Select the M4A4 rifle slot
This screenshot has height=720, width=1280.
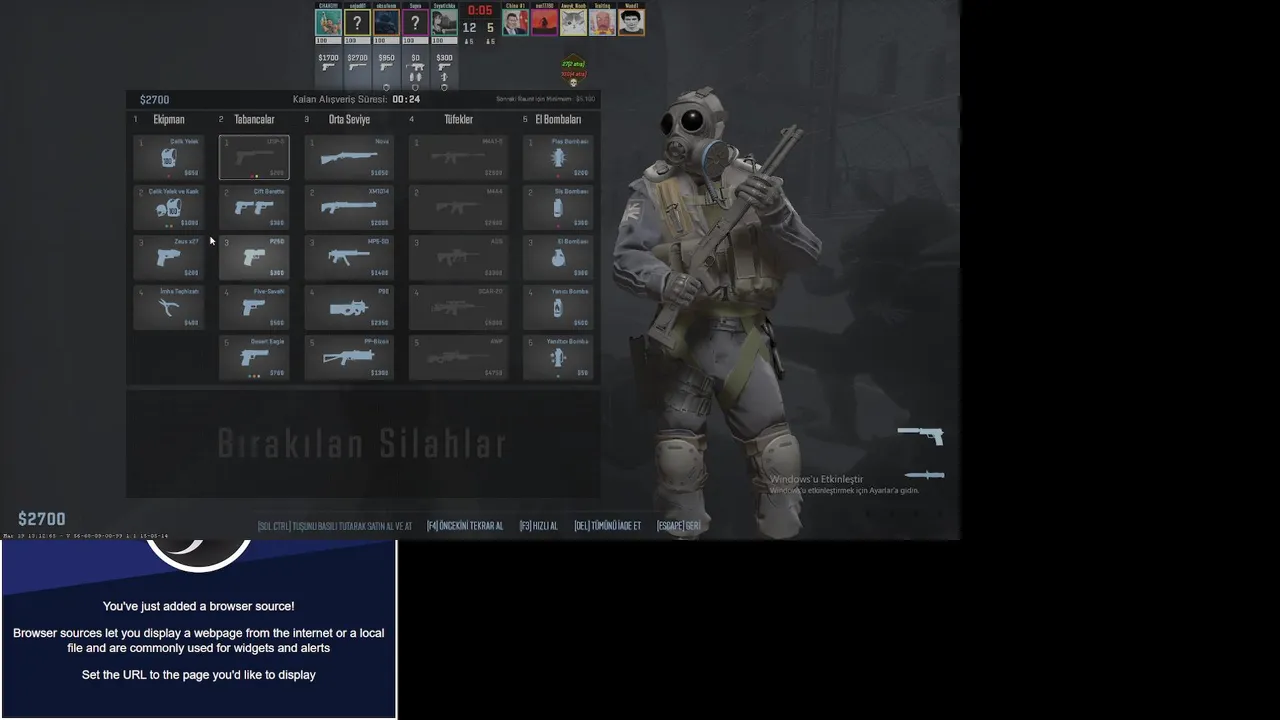coord(458,208)
